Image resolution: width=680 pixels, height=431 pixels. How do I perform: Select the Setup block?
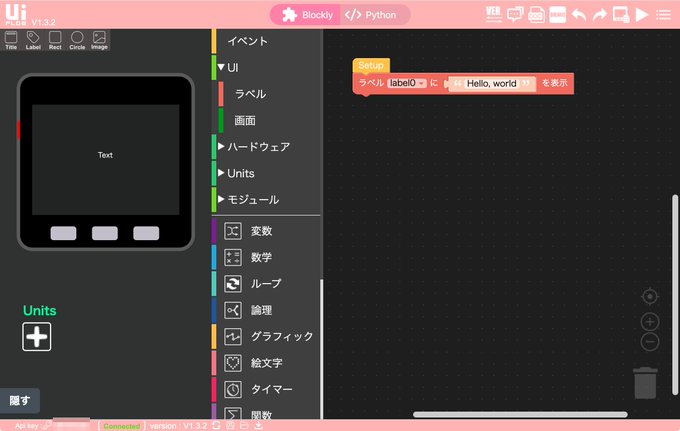click(x=371, y=65)
